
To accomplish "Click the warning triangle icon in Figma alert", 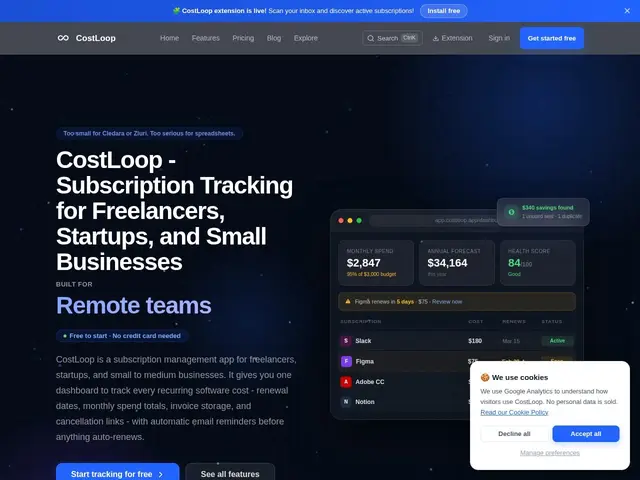I will point(348,302).
